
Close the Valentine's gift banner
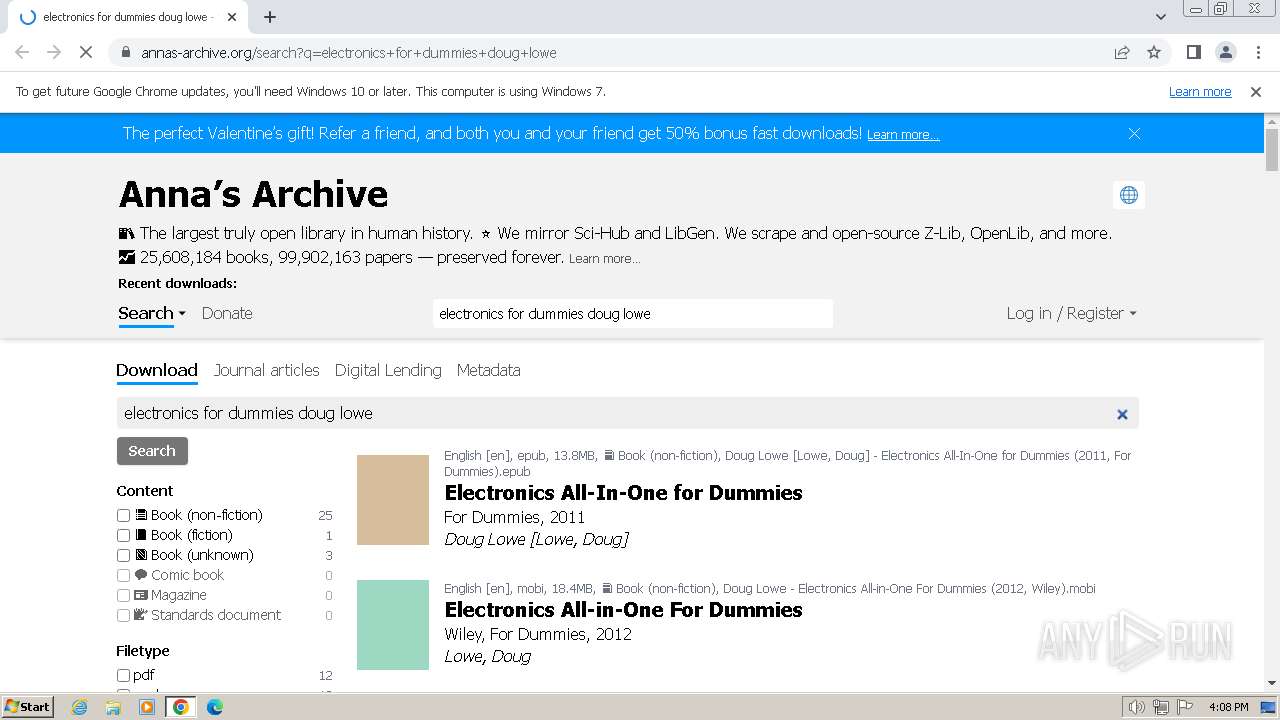point(1134,133)
